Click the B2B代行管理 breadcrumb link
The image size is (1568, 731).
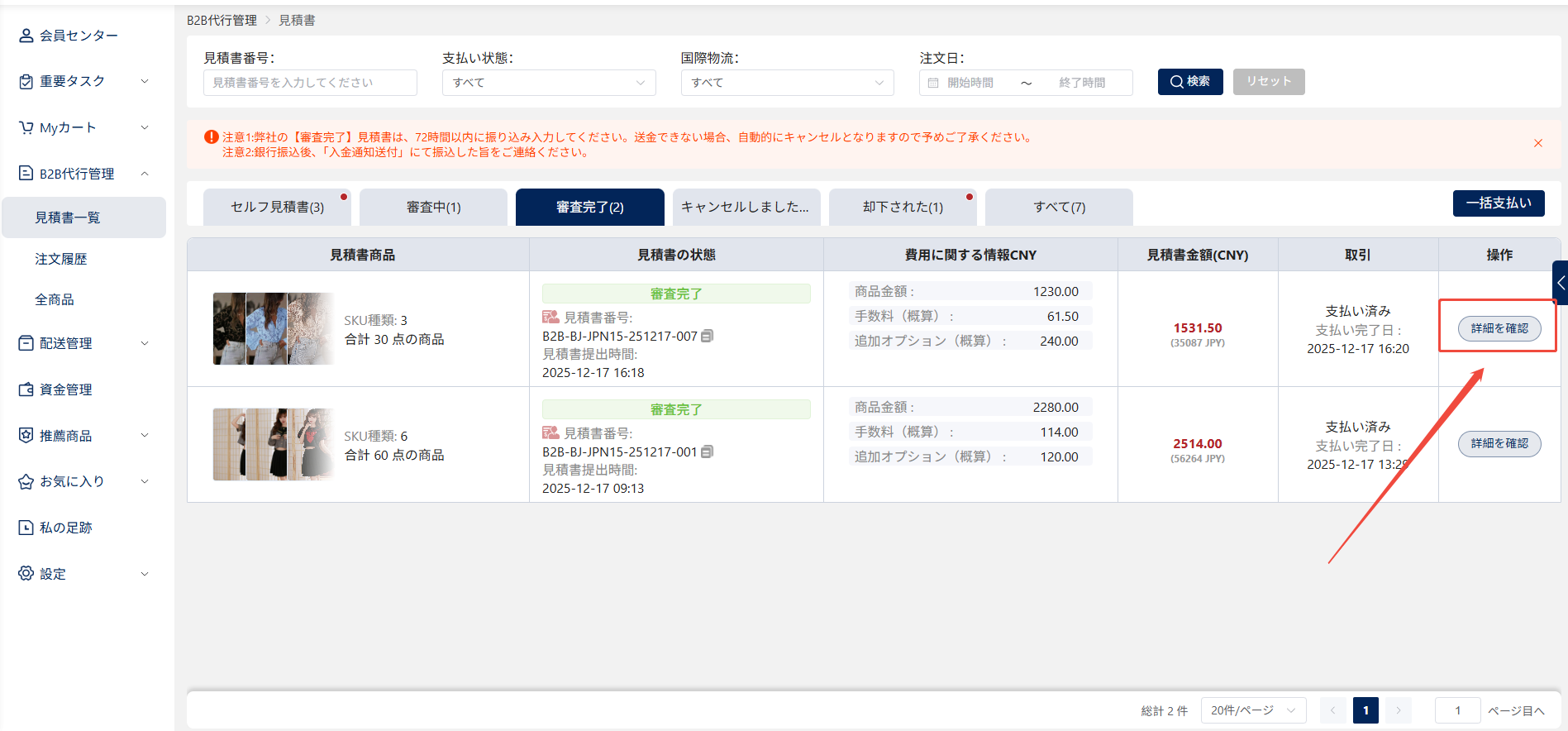click(222, 20)
